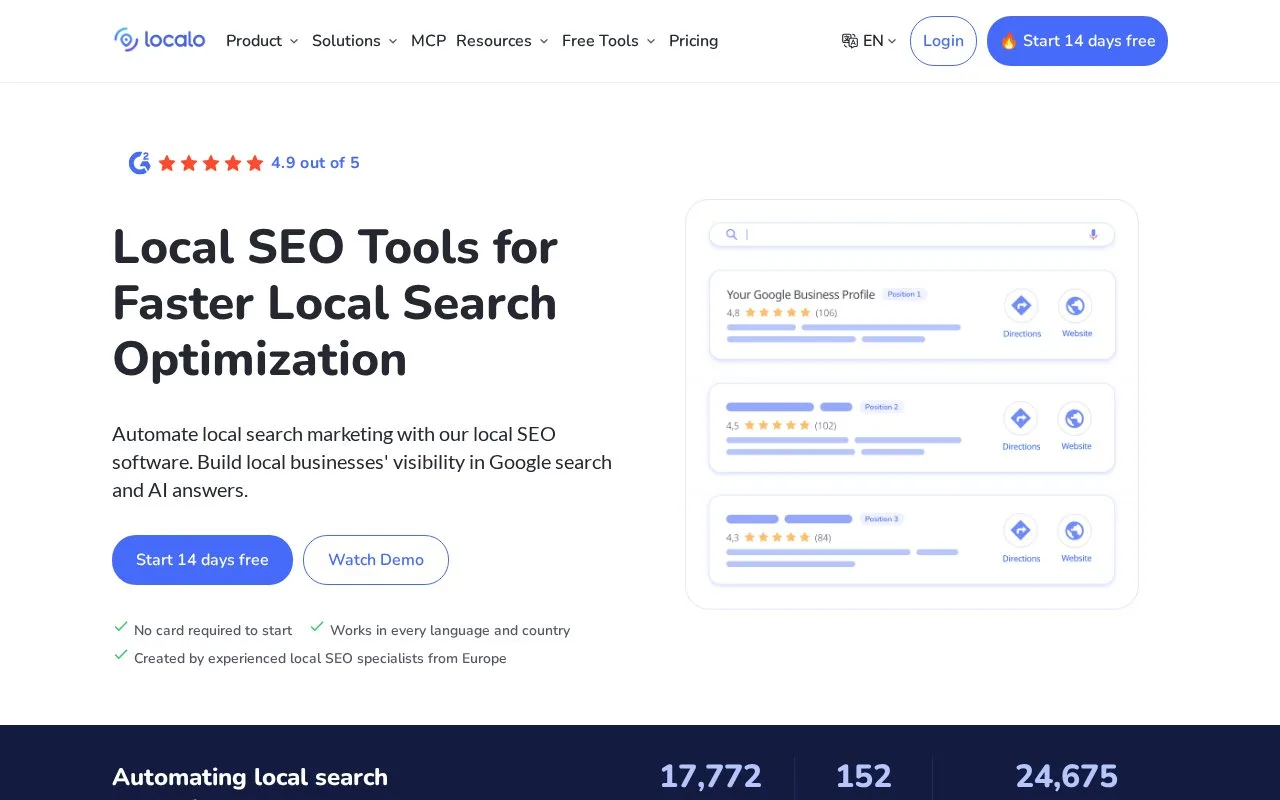Click the Position 1 badge
This screenshot has width=1280, height=800.
coord(904,294)
